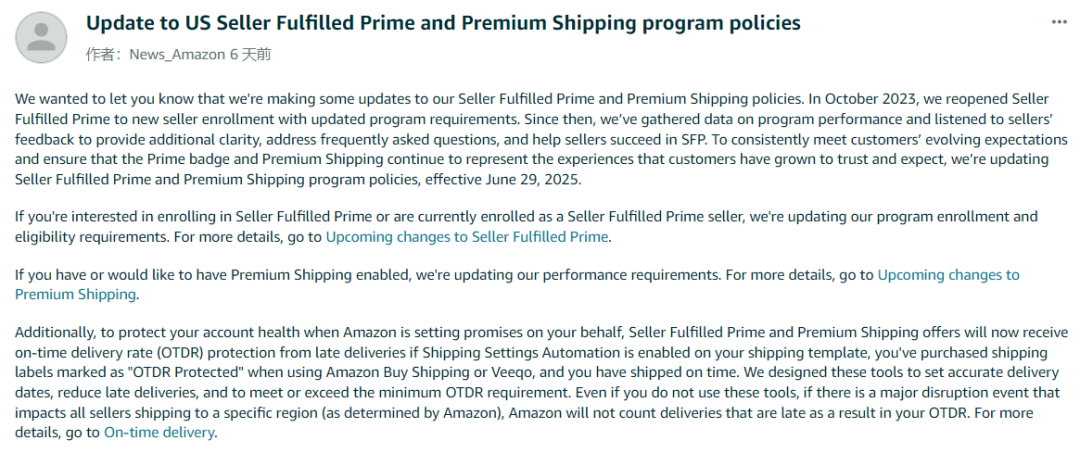Open the three-dot more options menu
Viewport: 1080px width, 453px height.
[x=1059, y=22]
